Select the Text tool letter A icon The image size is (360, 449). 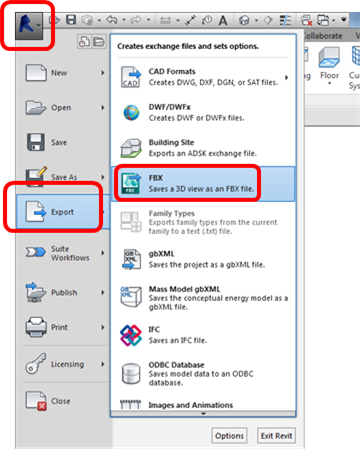223,20
